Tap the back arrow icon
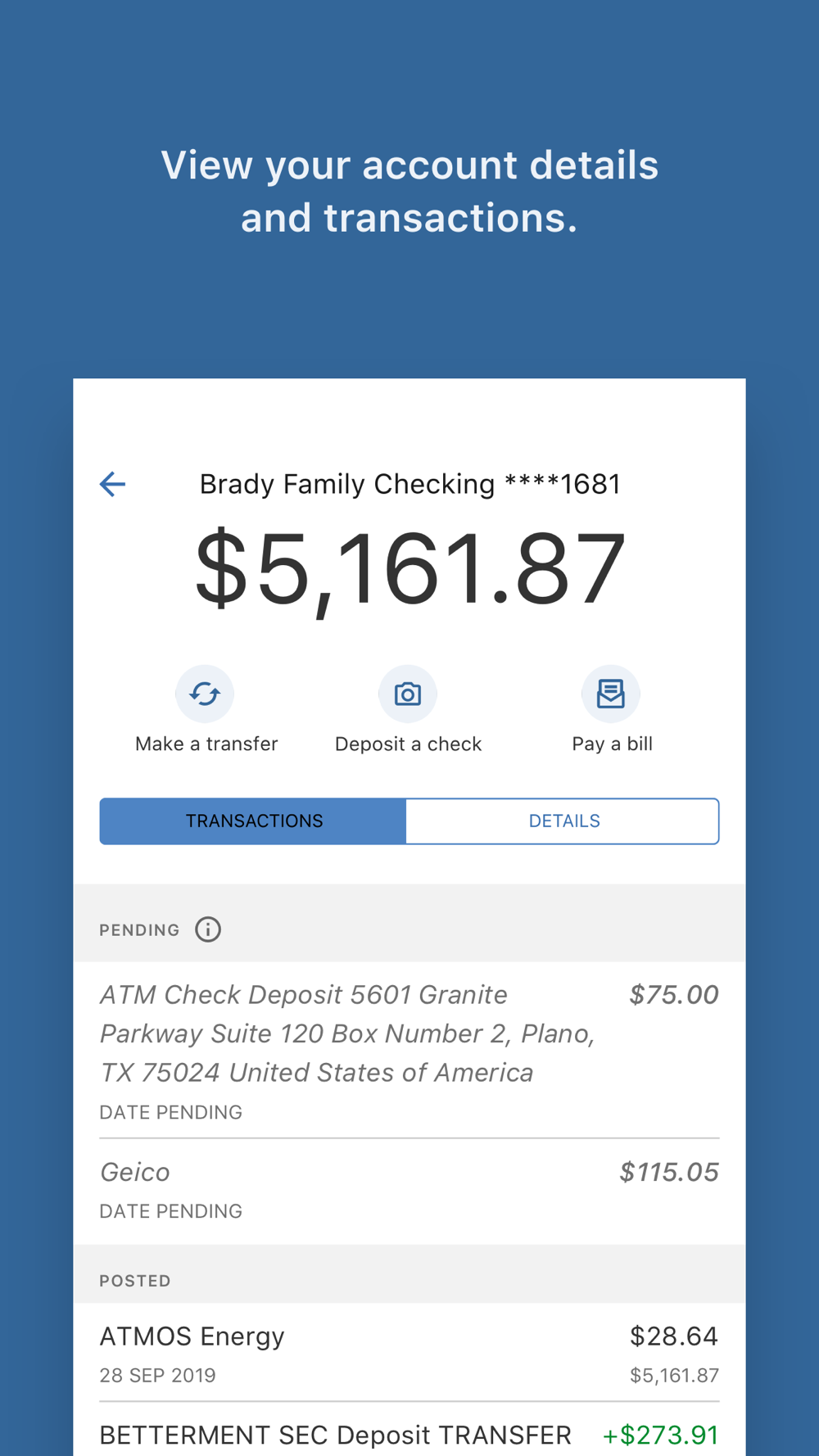 (x=112, y=484)
